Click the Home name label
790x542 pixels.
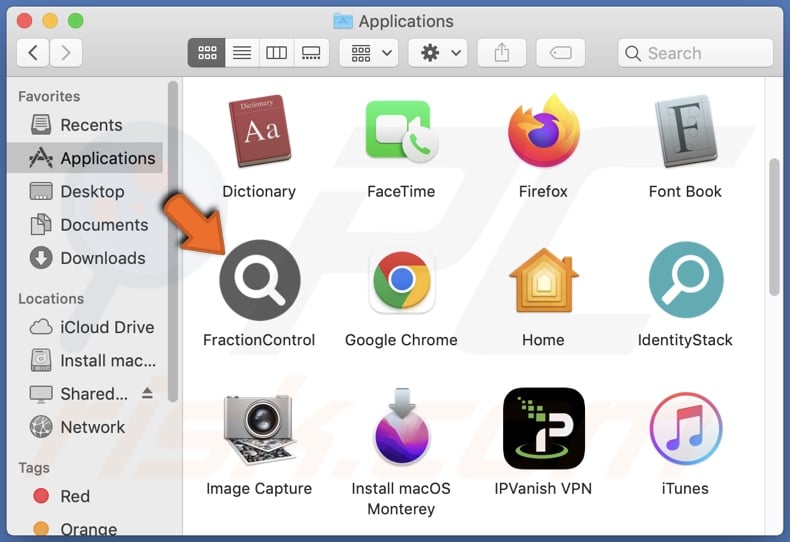click(543, 340)
